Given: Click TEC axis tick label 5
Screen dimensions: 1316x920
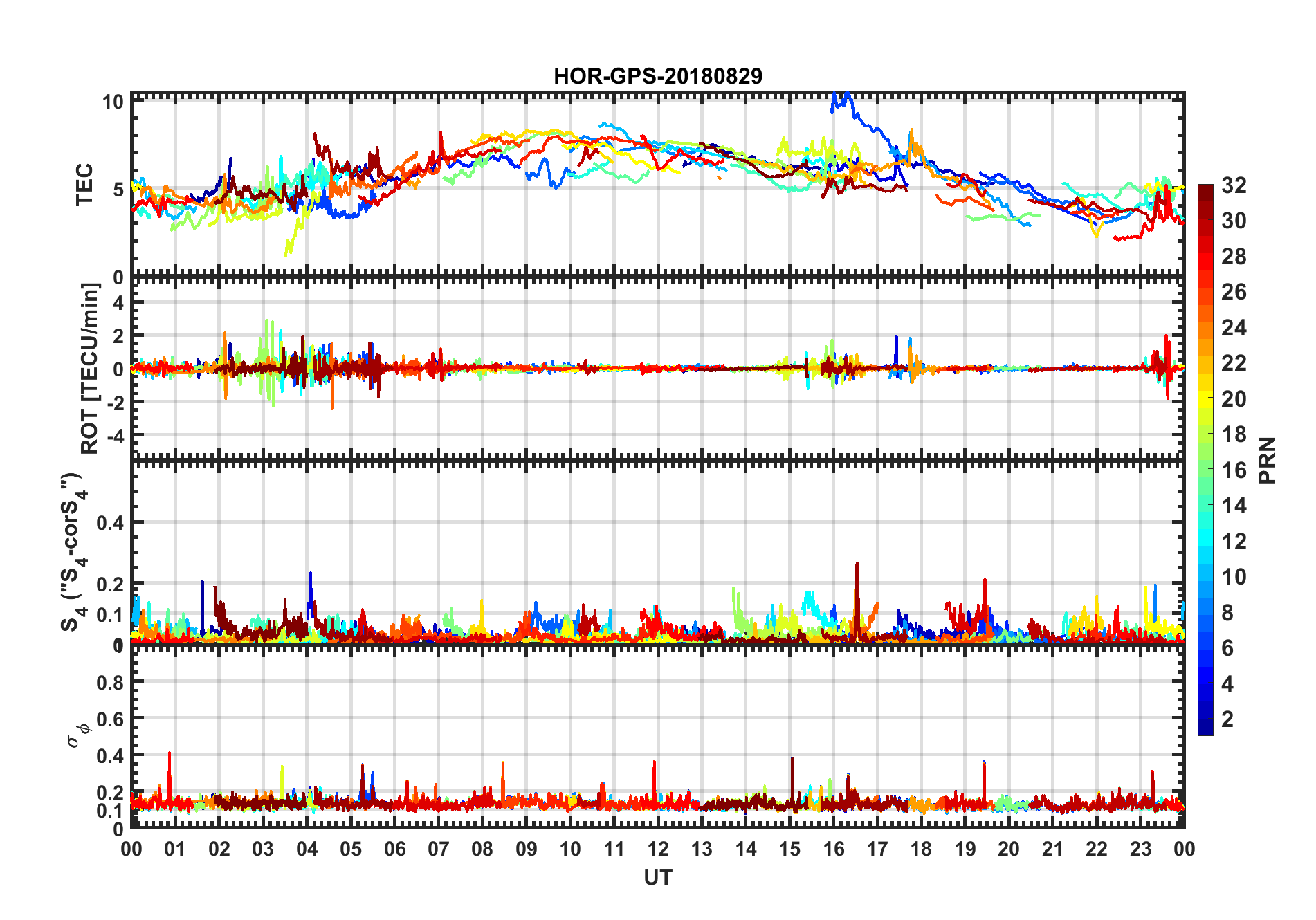Looking at the screenshot, I should pos(118,190).
